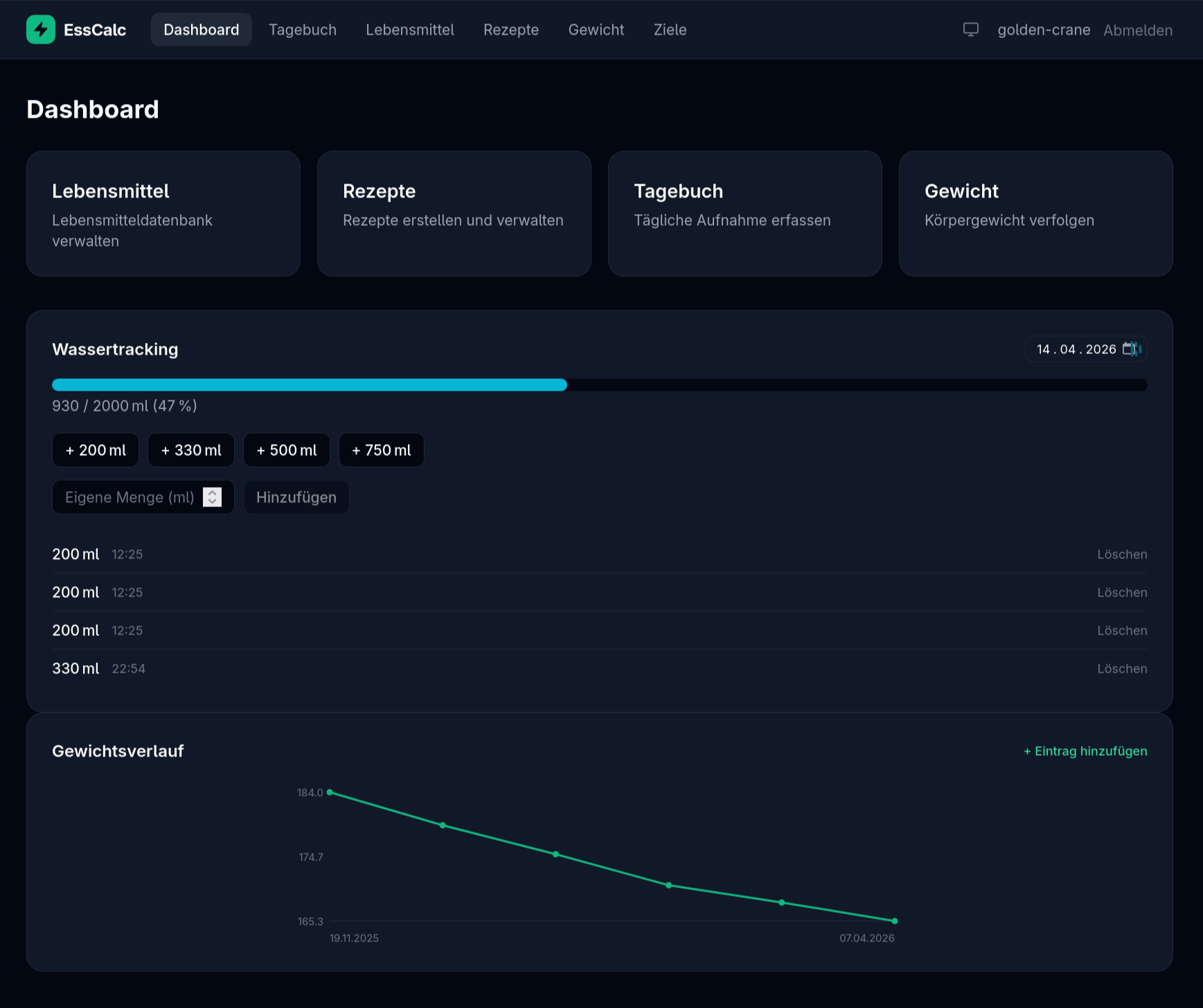The image size is (1203, 1008).
Task: Click the 19.11.2025 date label
Action: click(354, 938)
